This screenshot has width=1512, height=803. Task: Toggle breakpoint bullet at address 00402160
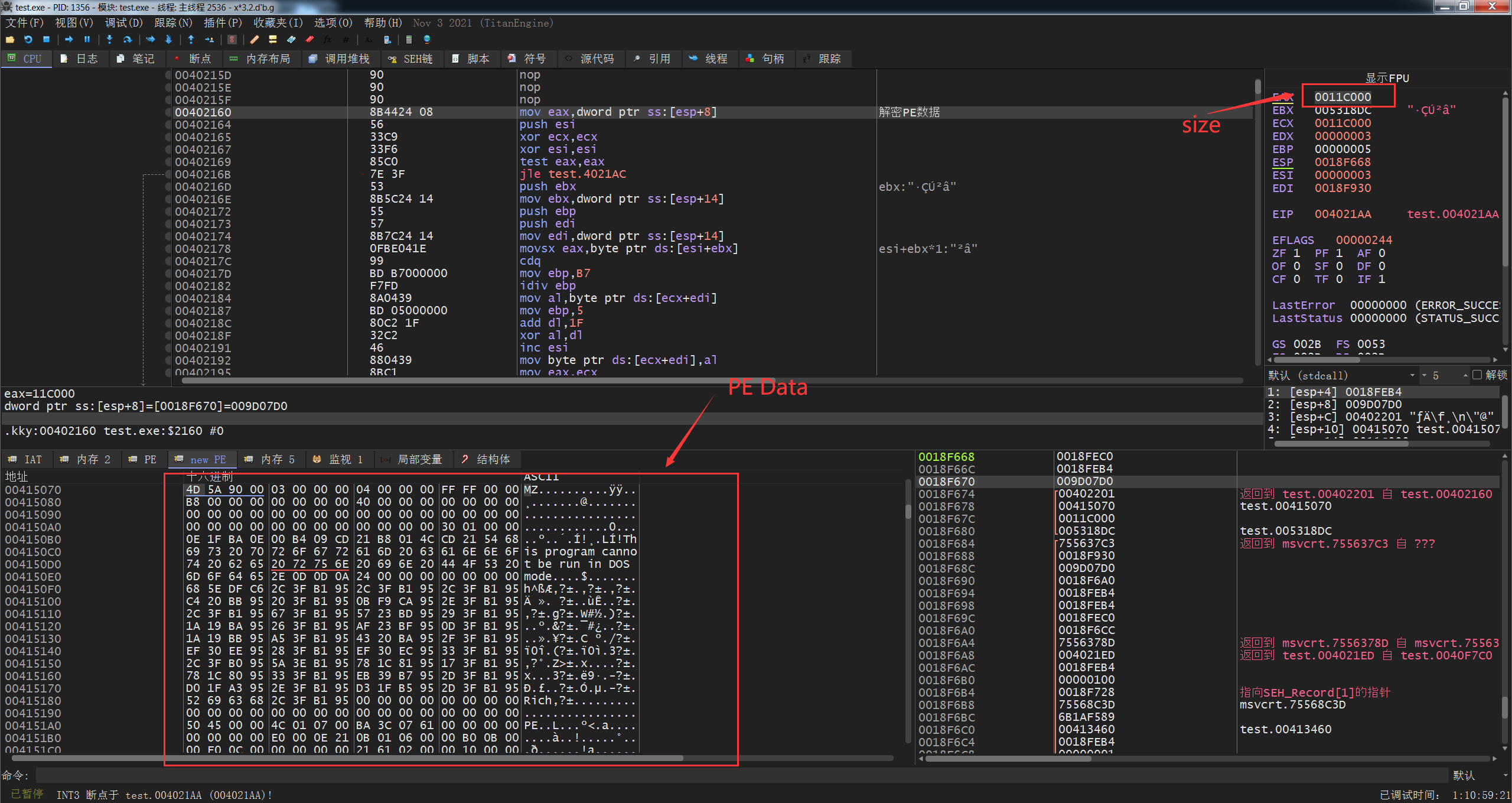coord(168,112)
